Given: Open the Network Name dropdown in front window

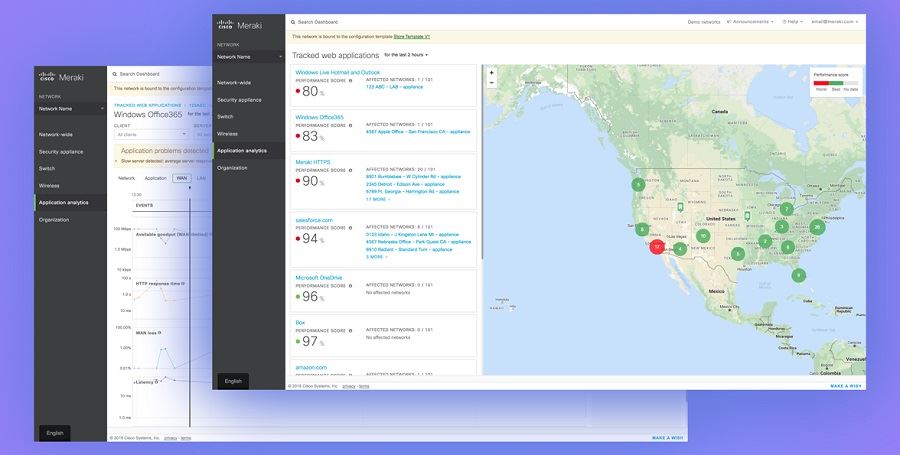Looking at the screenshot, I should pos(249,57).
